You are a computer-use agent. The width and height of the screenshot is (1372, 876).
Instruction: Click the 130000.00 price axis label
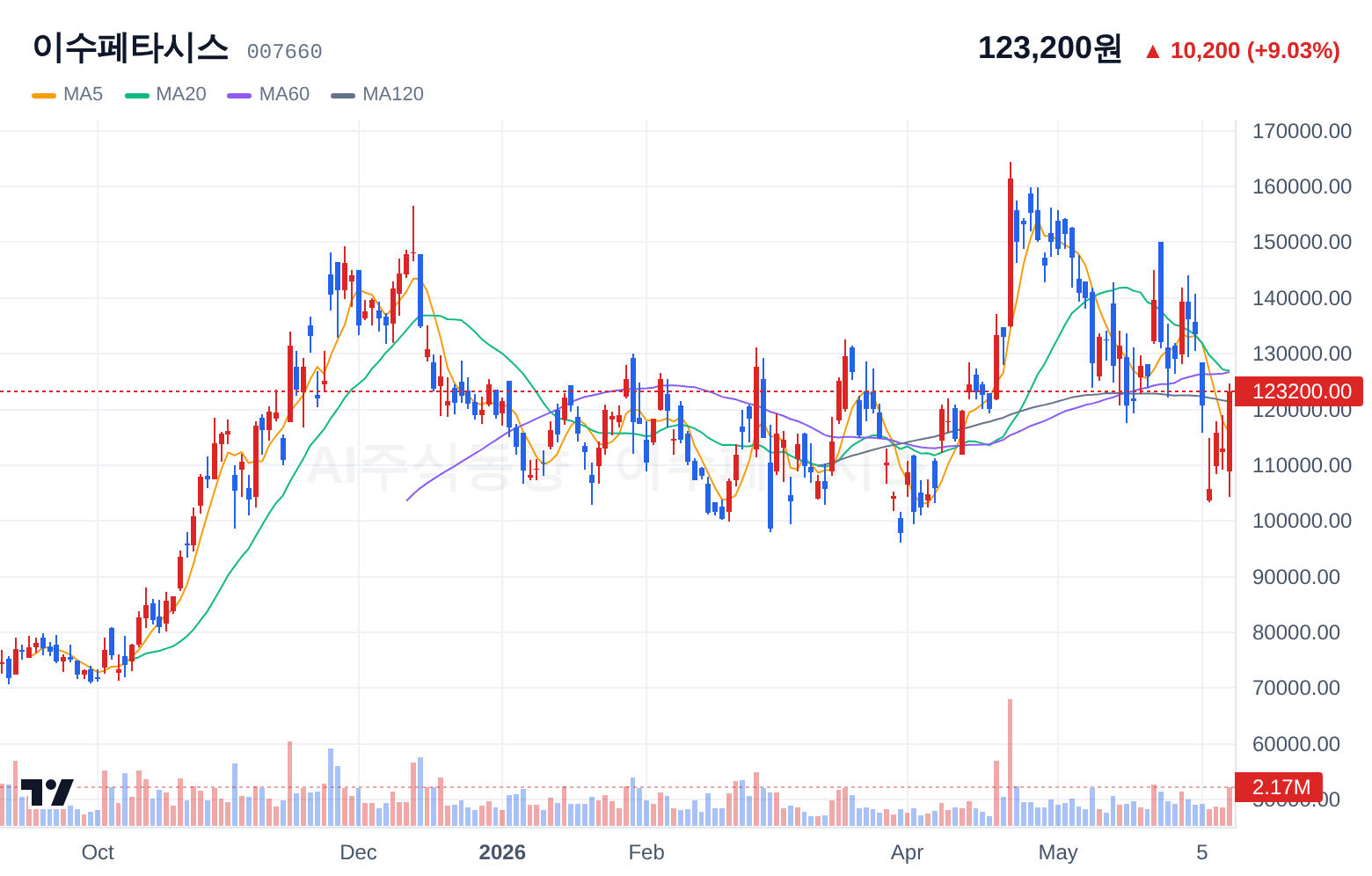[1302, 354]
